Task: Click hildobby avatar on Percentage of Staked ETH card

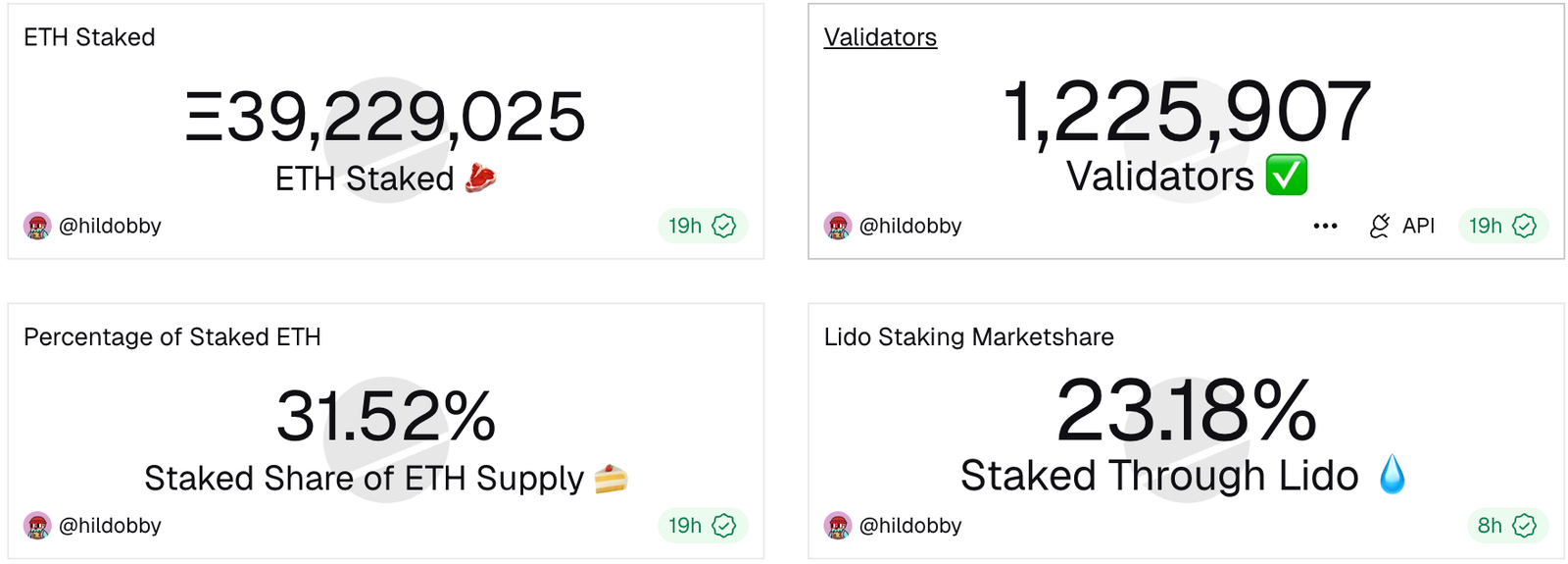Action: 37,526
